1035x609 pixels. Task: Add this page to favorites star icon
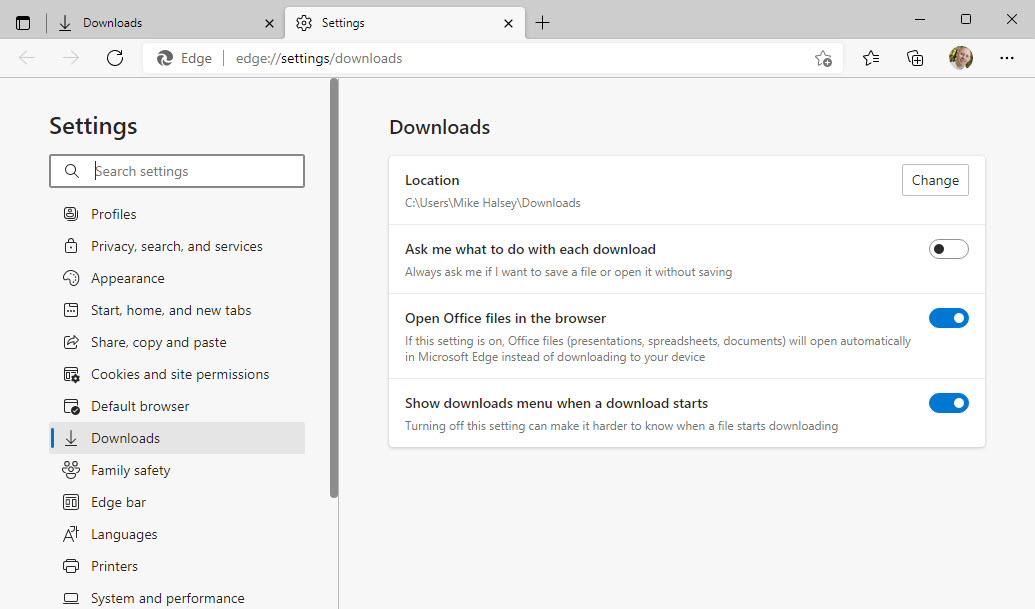[x=822, y=58]
